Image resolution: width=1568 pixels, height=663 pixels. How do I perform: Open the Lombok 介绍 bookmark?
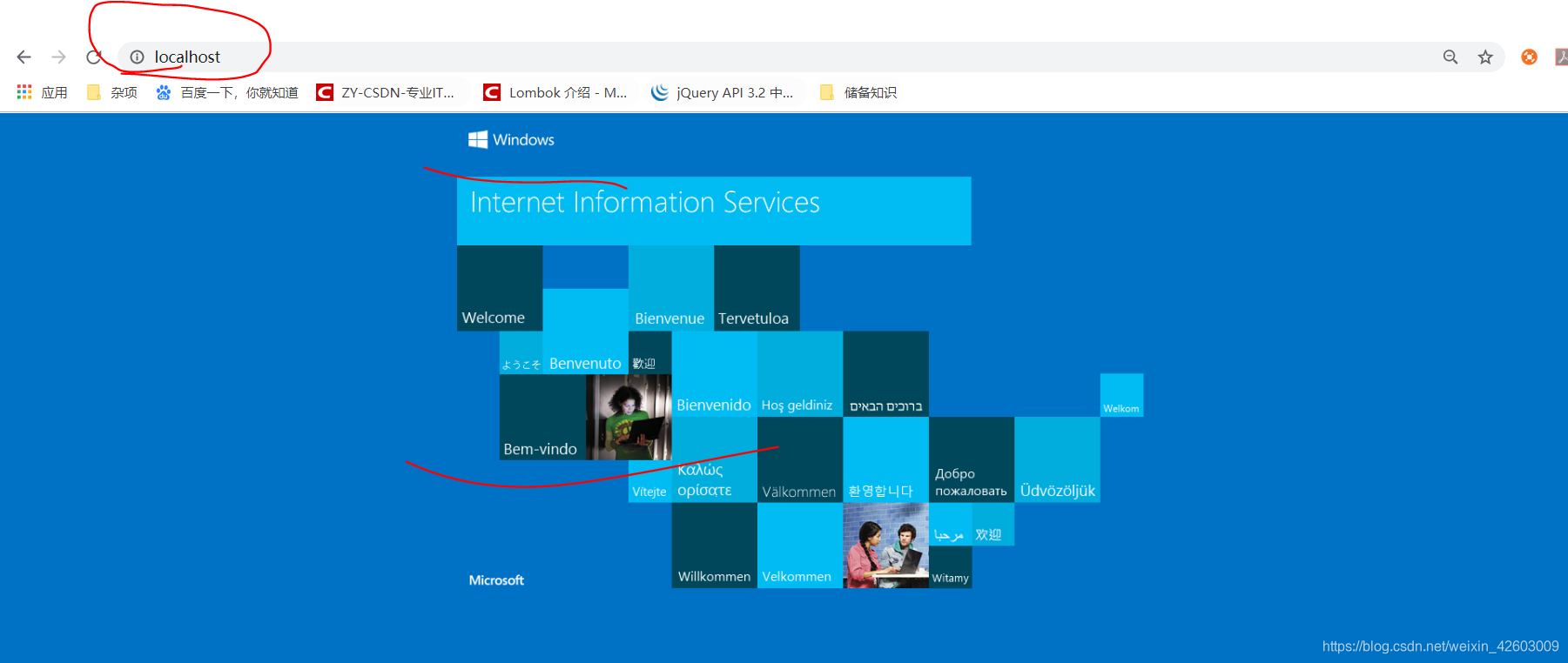click(555, 92)
